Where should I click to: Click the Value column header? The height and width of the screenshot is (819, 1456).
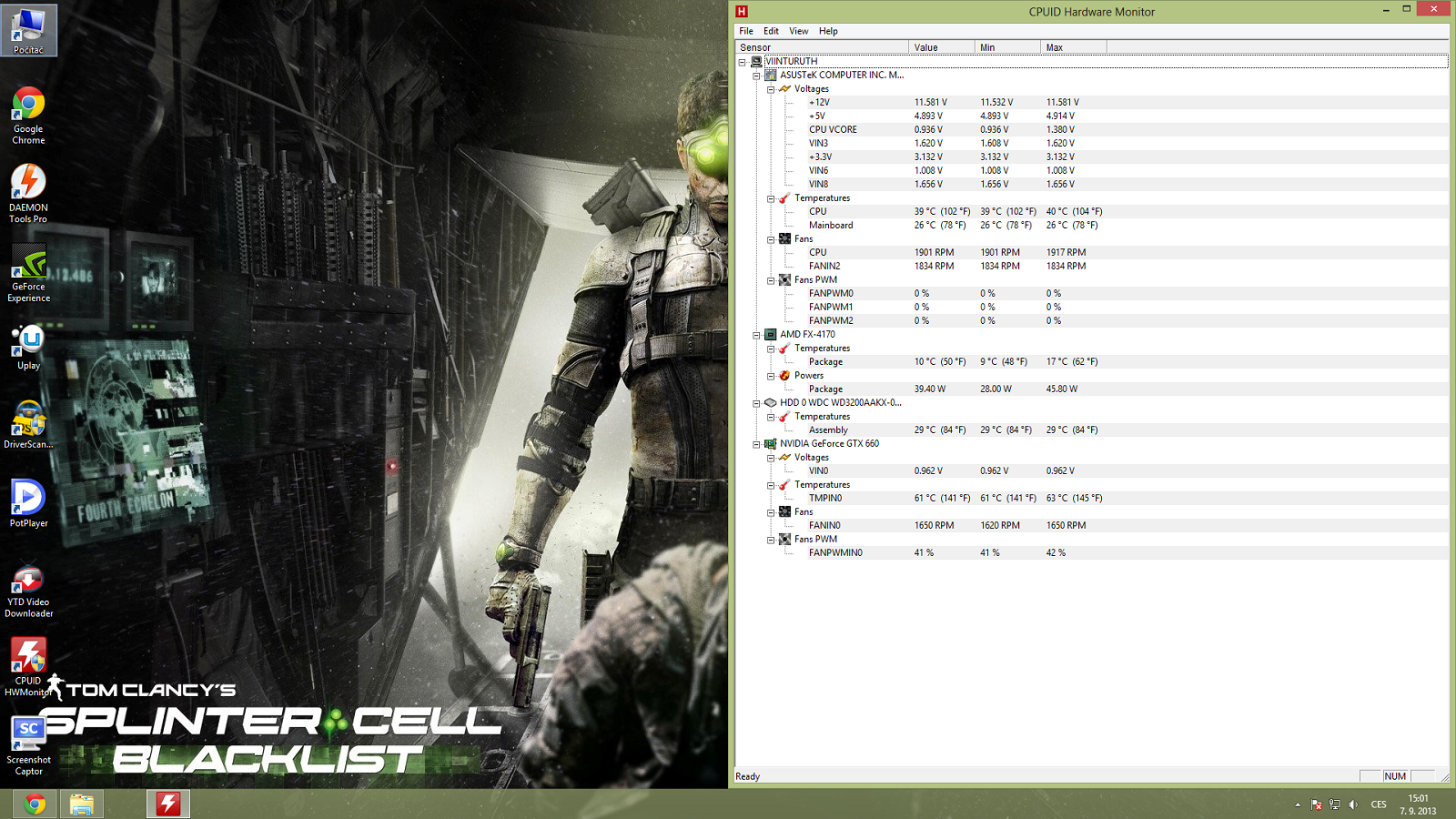tap(942, 47)
